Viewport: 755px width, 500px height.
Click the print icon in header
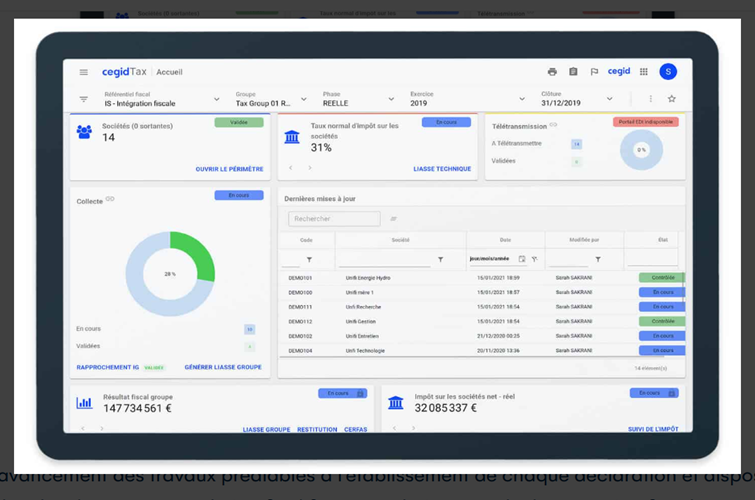click(x=552, y=72)
